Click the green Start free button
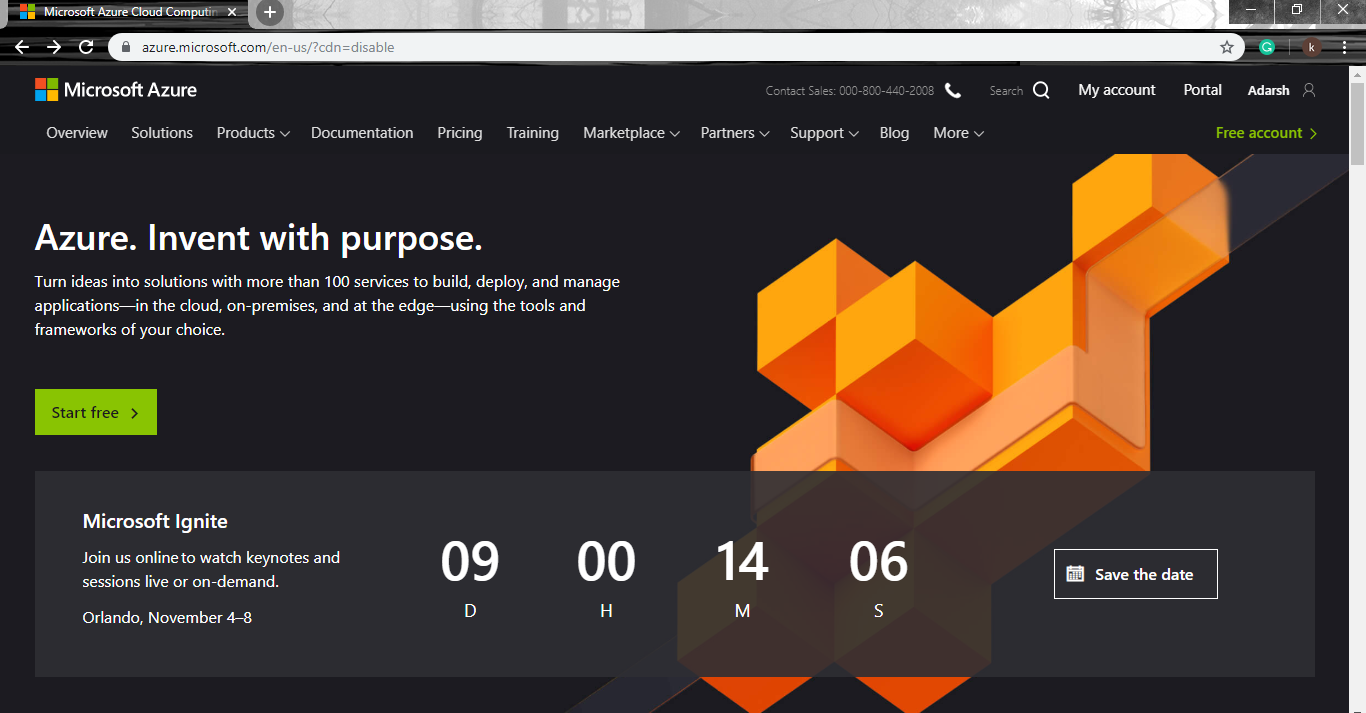Image resolution: width=1366 pixels, height=713 pixels. [x=96, y=412]
